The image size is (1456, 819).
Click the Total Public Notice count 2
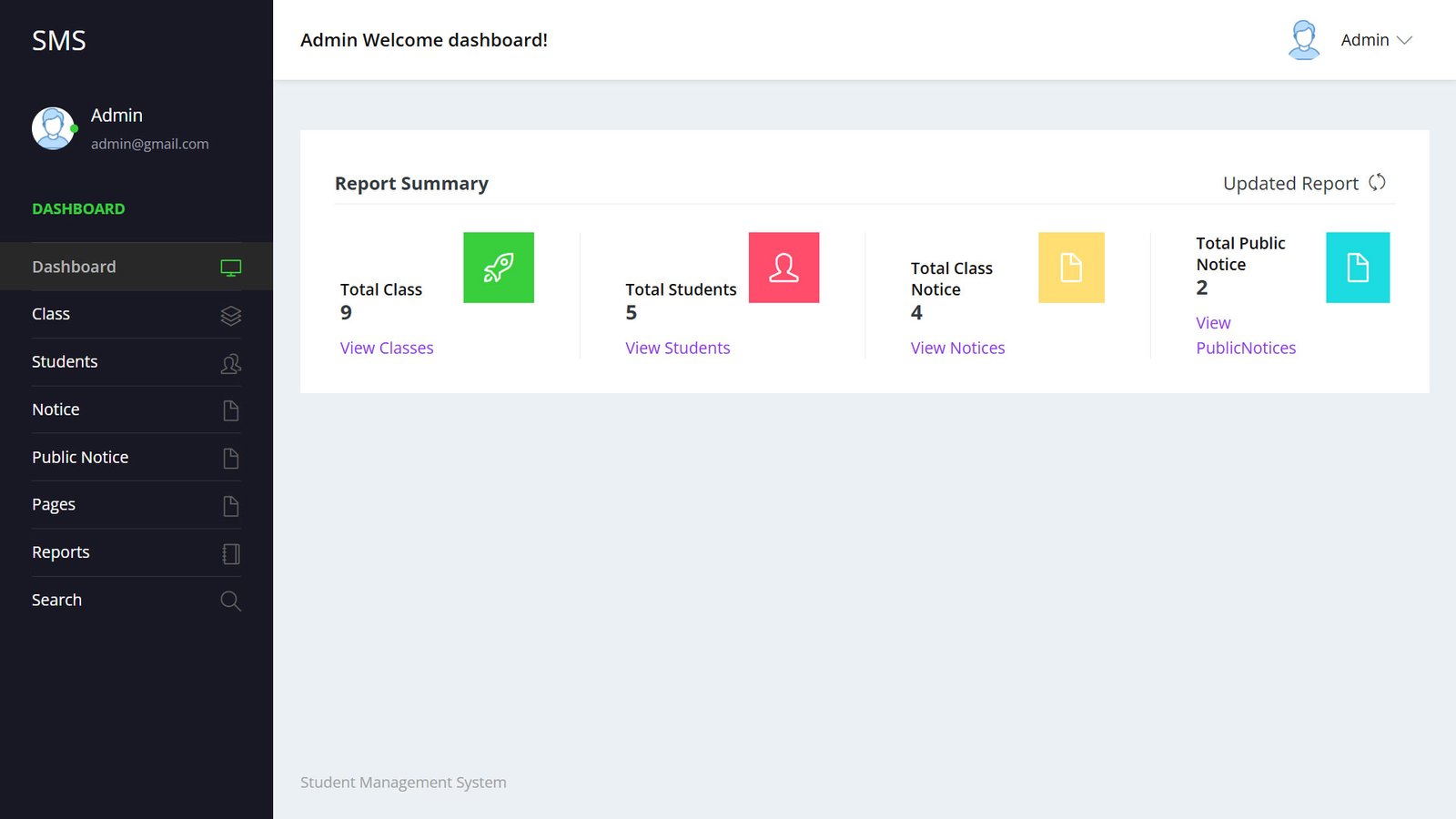click(1202, 288)
